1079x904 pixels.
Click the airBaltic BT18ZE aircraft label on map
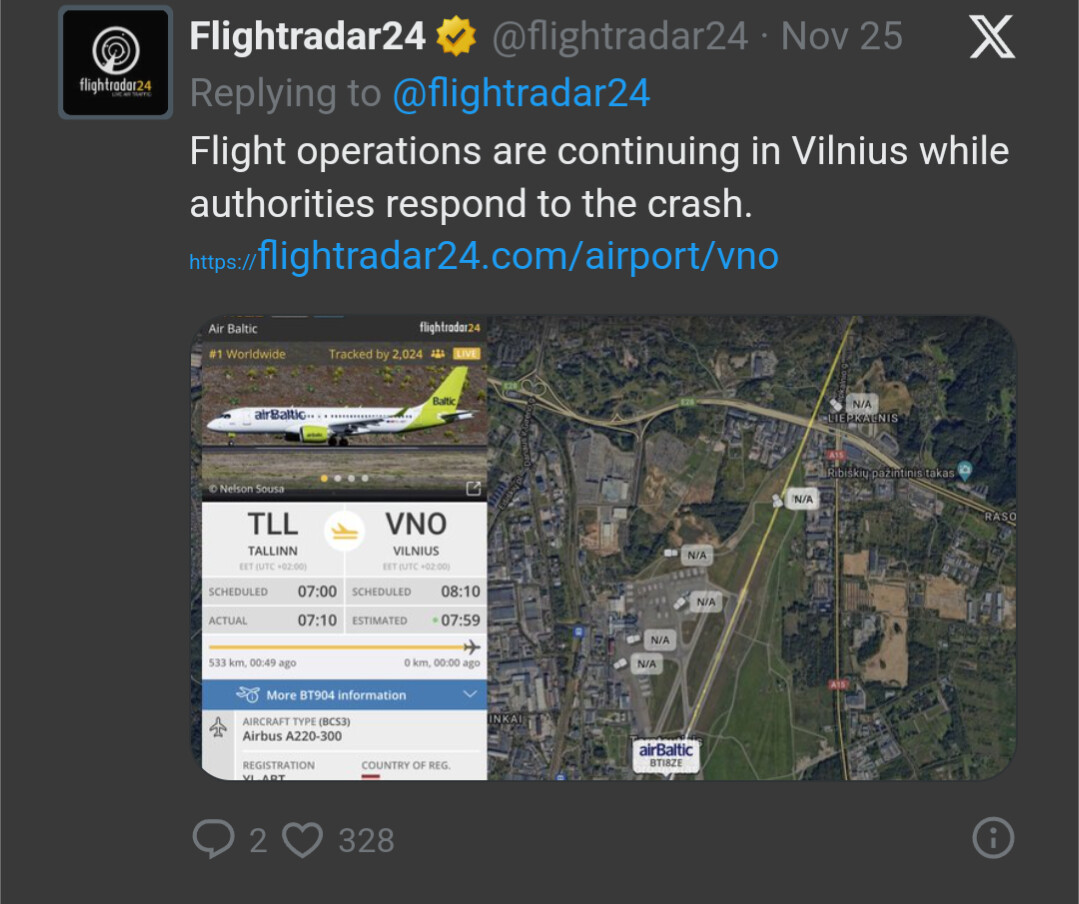coord(666,755)
